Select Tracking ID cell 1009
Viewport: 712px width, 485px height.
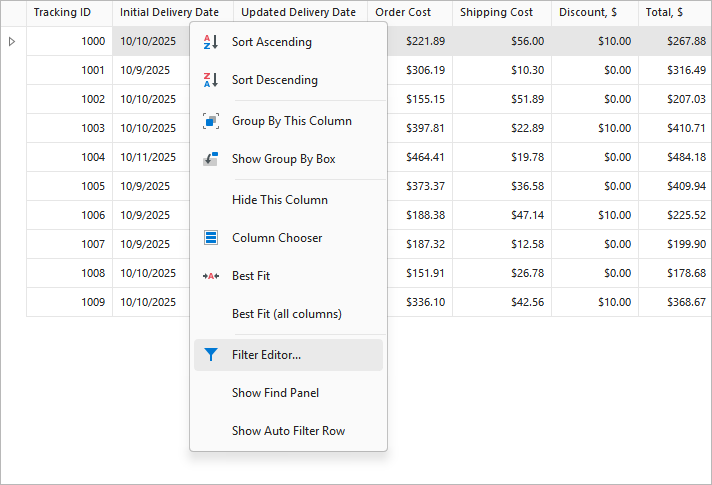pyautogui.click(x=69, y=302)
